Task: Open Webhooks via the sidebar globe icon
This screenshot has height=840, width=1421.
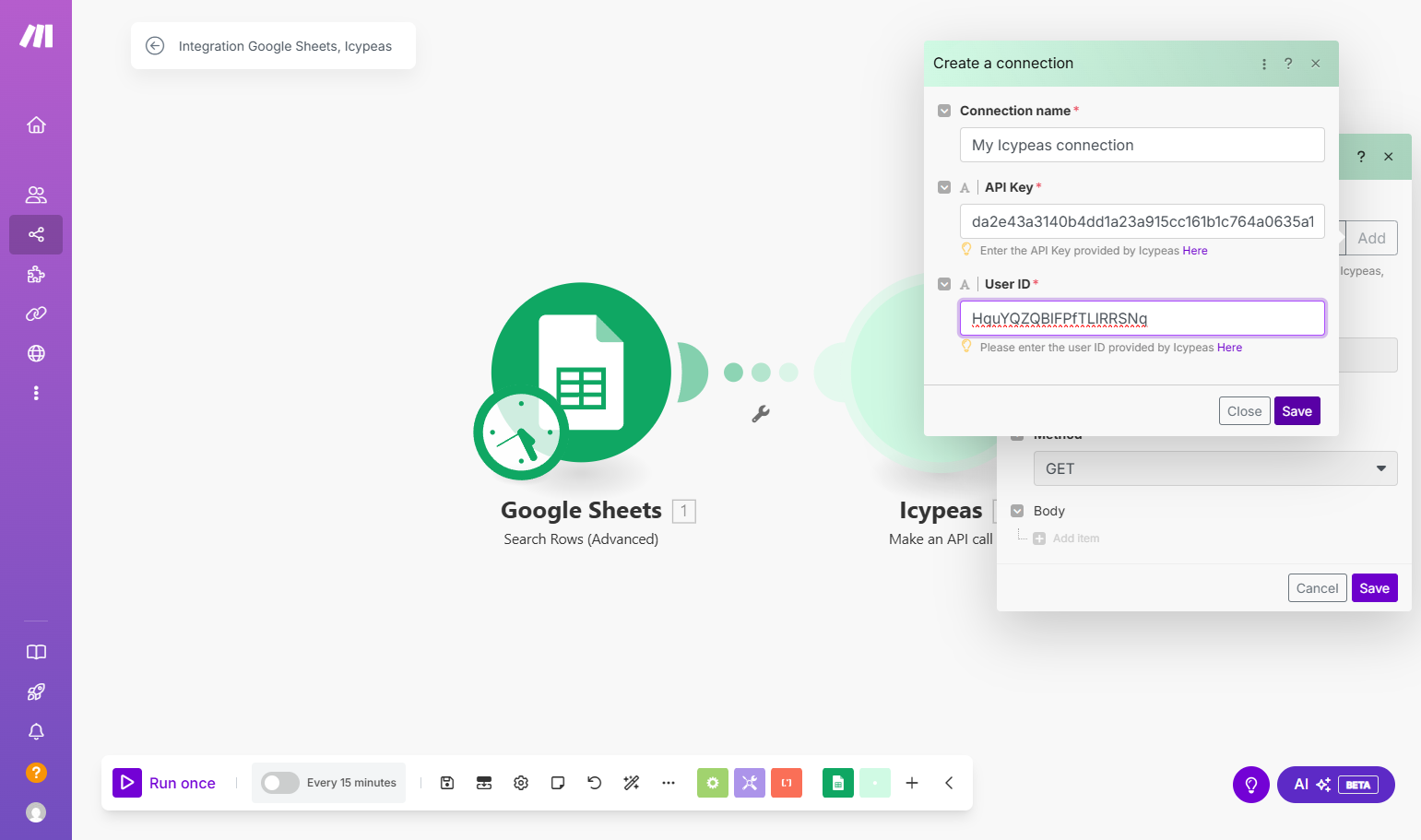Action: click(36, 353)
